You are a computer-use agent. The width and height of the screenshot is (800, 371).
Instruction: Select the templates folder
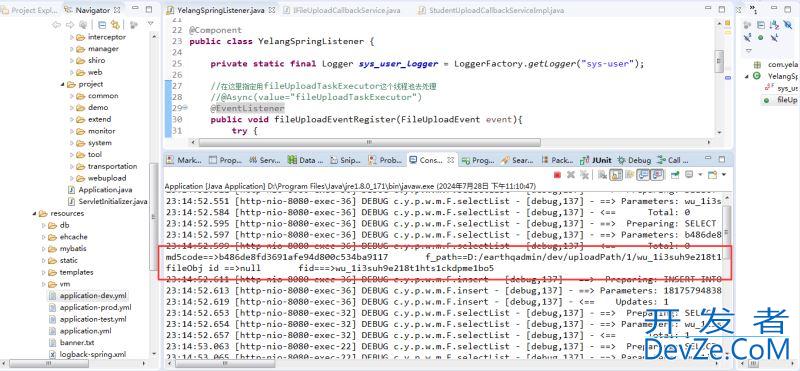pyautogui.click(x=71, y=272)
